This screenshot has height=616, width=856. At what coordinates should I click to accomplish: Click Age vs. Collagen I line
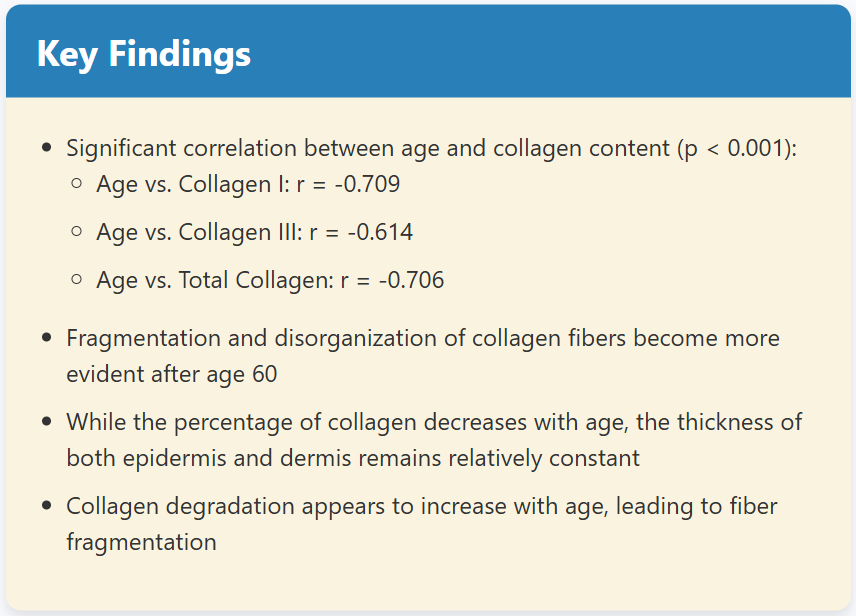point(248,185)
